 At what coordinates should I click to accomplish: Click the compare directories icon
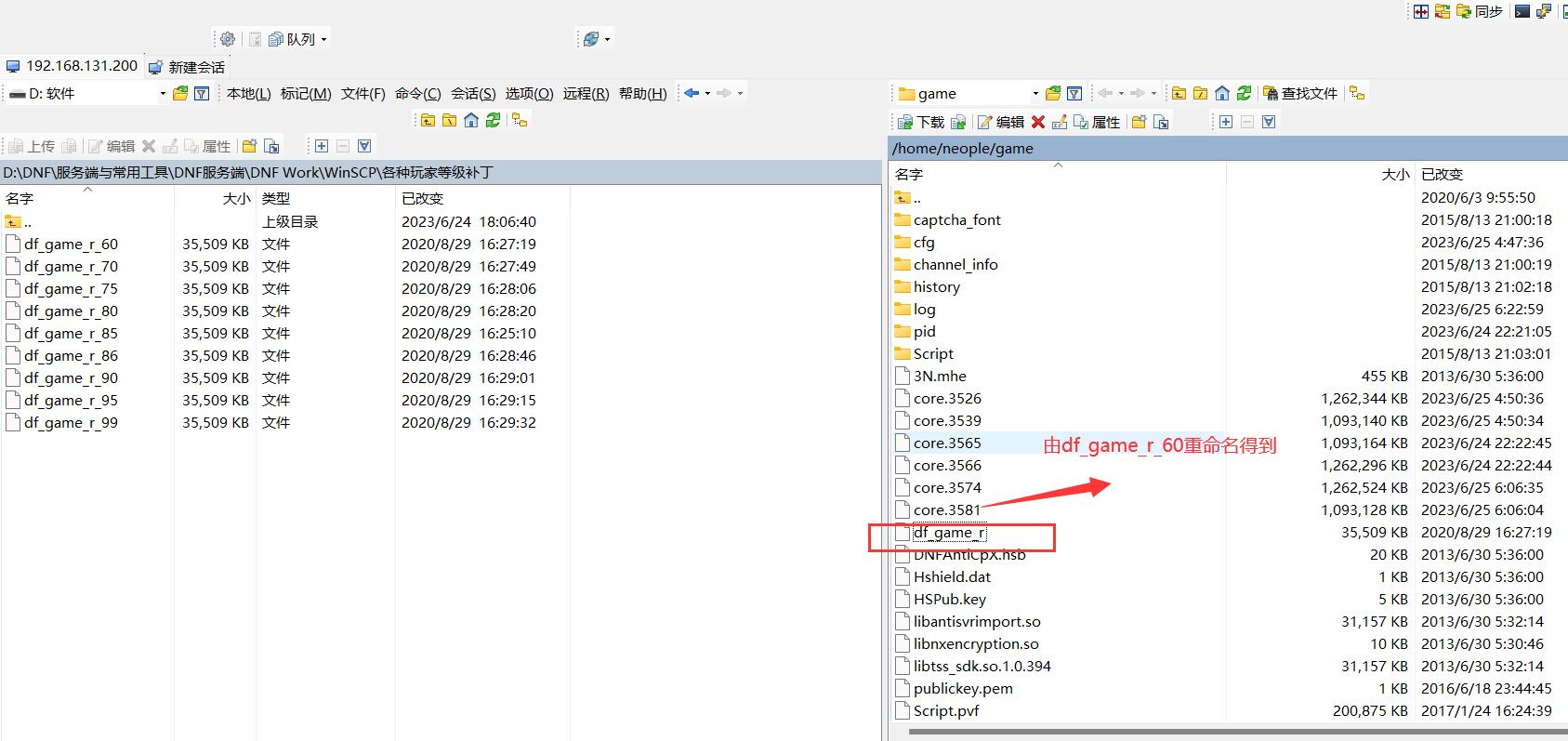pos(1421,11)
